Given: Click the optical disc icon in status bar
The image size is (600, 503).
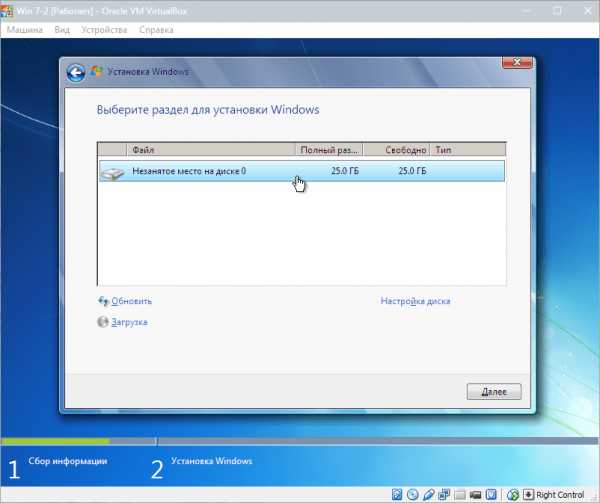Looking at the screenshot, I should pos(413,494).
